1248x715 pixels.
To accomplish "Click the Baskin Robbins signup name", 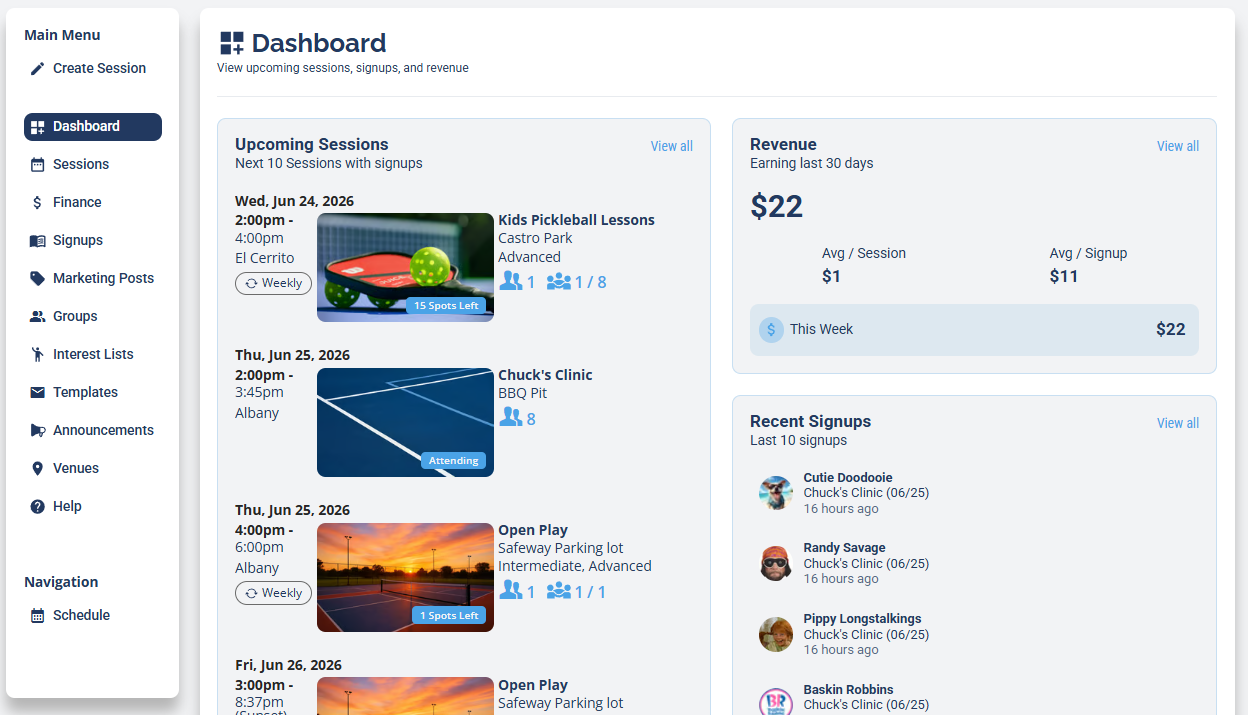I will (x=848, y=690).
